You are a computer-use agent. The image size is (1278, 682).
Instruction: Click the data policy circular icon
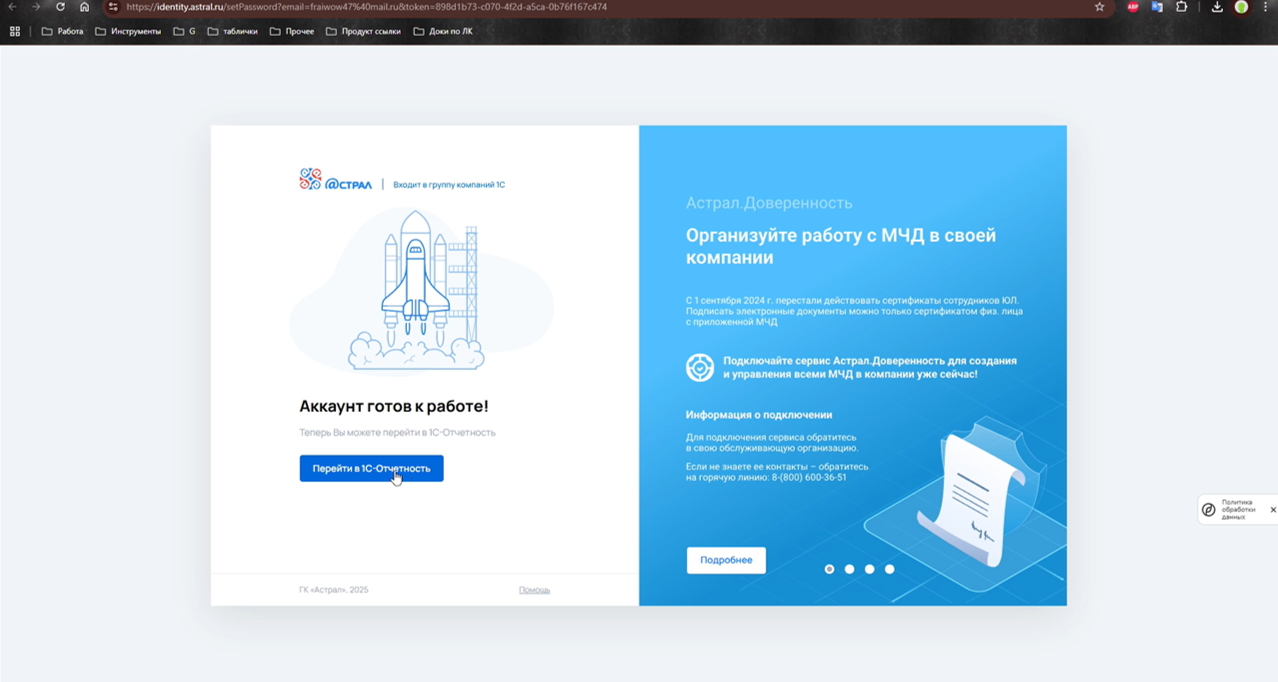[1208, 510]
